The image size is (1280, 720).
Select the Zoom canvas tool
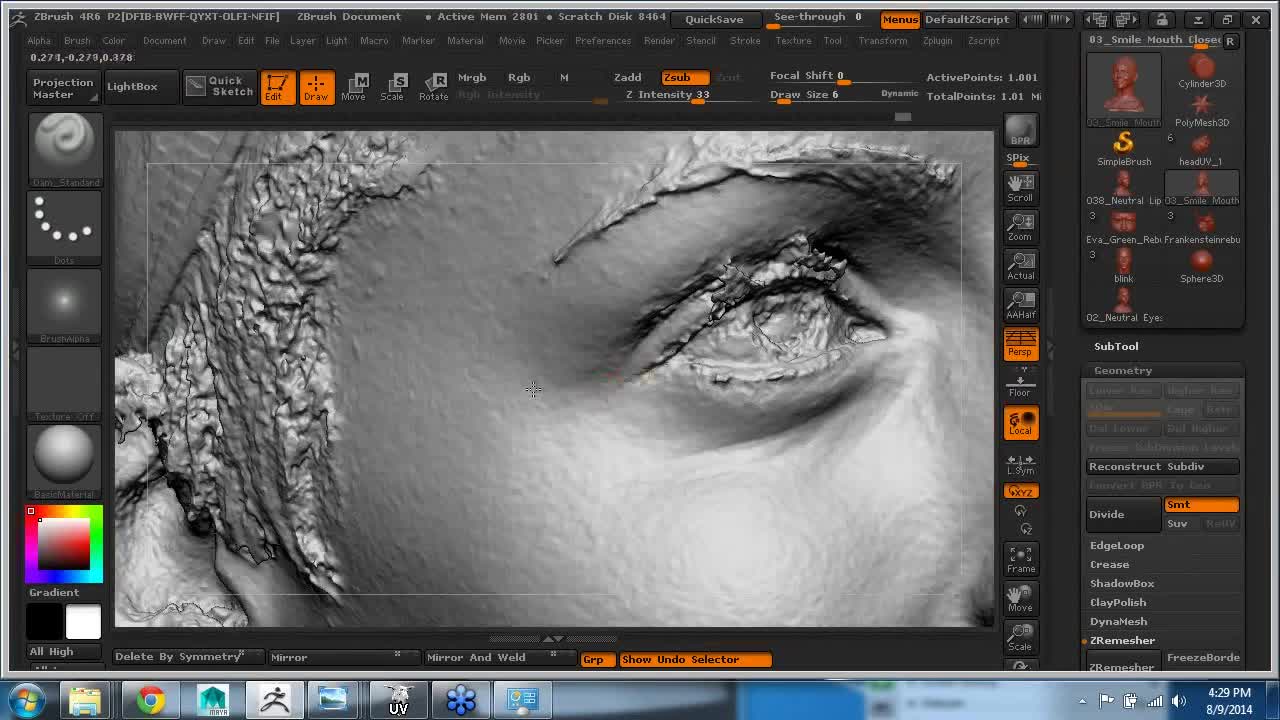pyautogui.click(x=1020, y=227)
